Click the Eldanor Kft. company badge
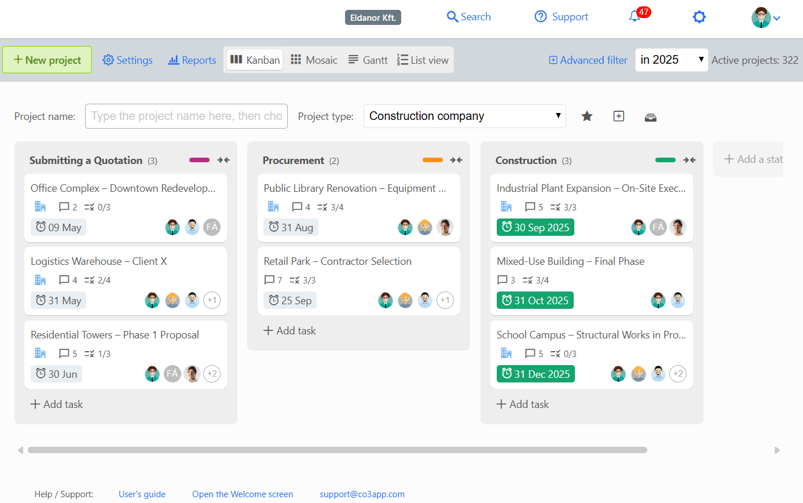The height and width of the screenshot is (503, 803). (373, 17)
